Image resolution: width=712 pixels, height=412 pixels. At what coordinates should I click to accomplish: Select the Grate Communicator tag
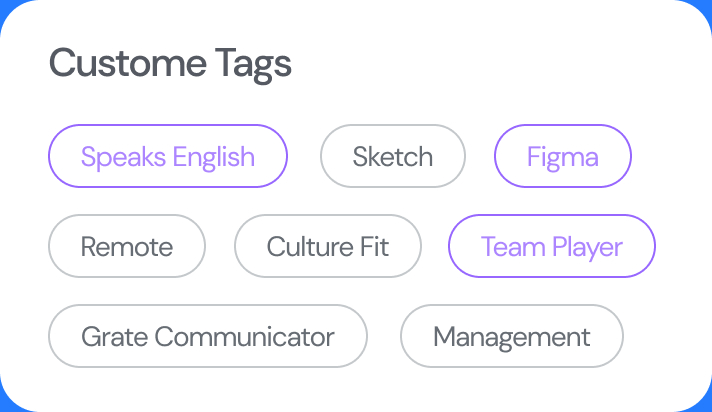(x=208, y=337)
